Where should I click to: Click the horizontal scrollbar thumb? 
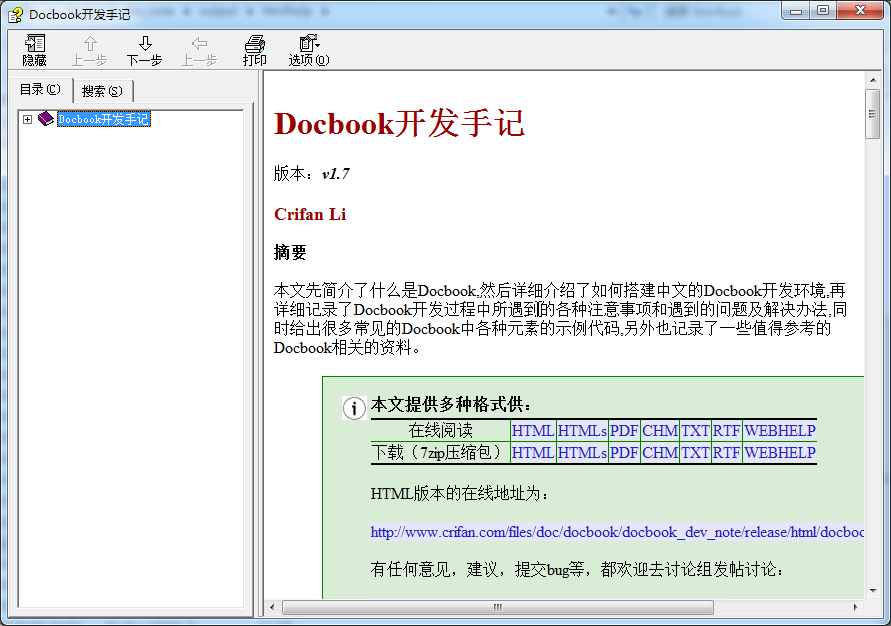pos(498,607)
